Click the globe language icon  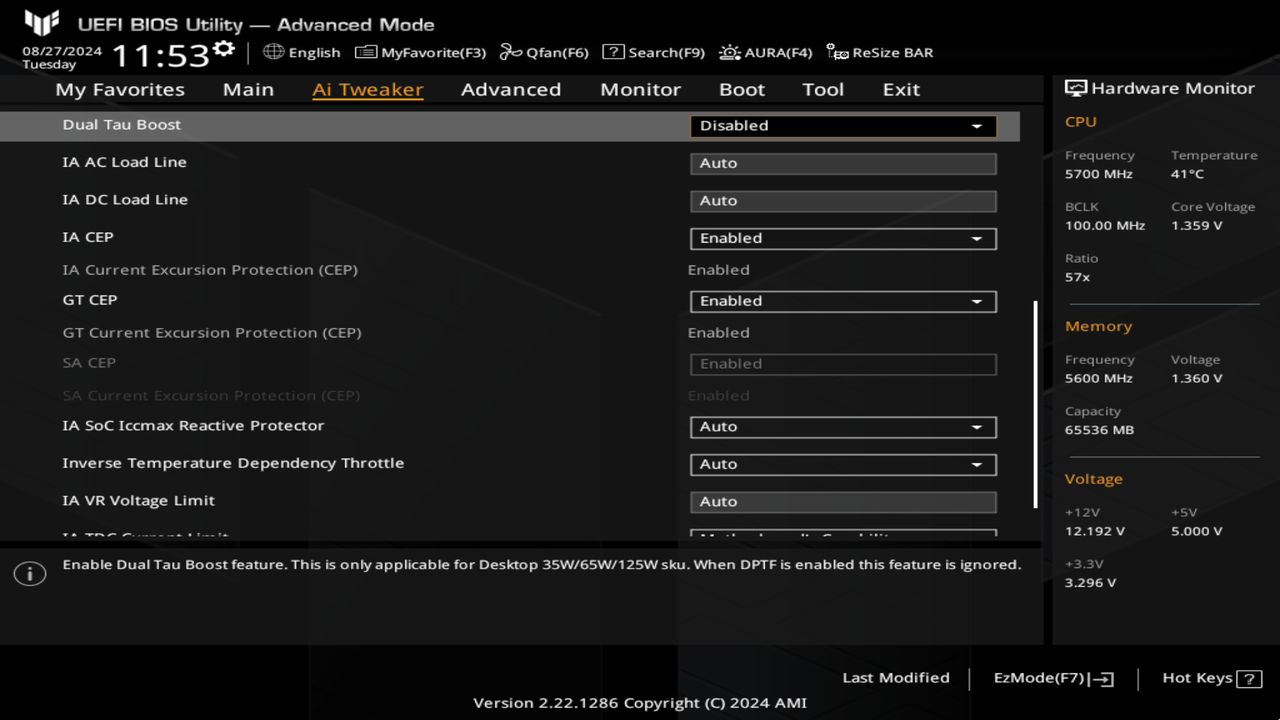[x=273, y=52]
